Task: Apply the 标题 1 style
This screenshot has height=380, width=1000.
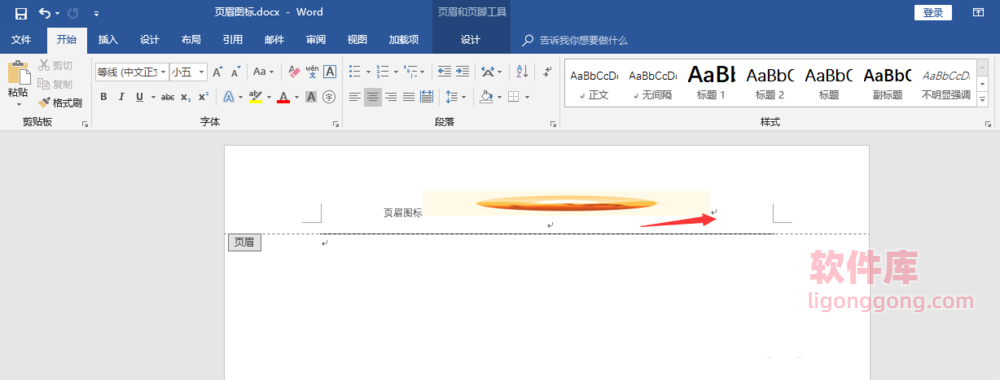Action: point(711,84)
